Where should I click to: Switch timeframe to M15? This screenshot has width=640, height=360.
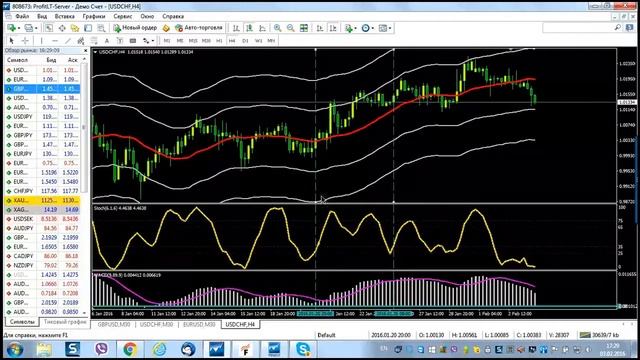click(193, 41)
